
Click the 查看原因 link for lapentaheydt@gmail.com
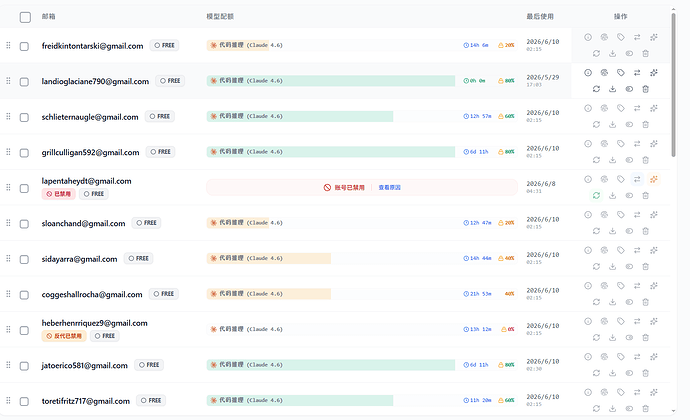pos(389,188)
